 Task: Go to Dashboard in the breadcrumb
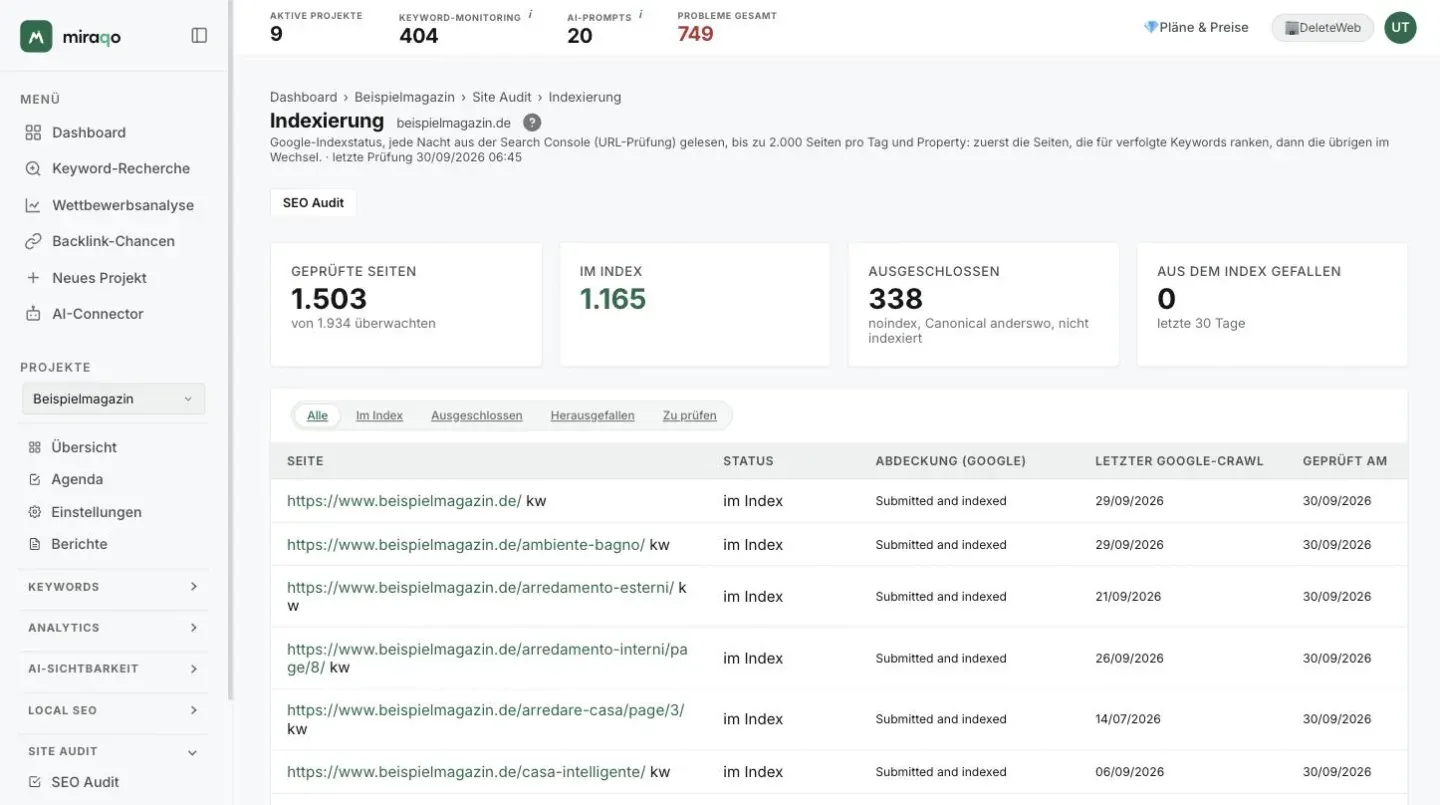click(x=303, y=97)
